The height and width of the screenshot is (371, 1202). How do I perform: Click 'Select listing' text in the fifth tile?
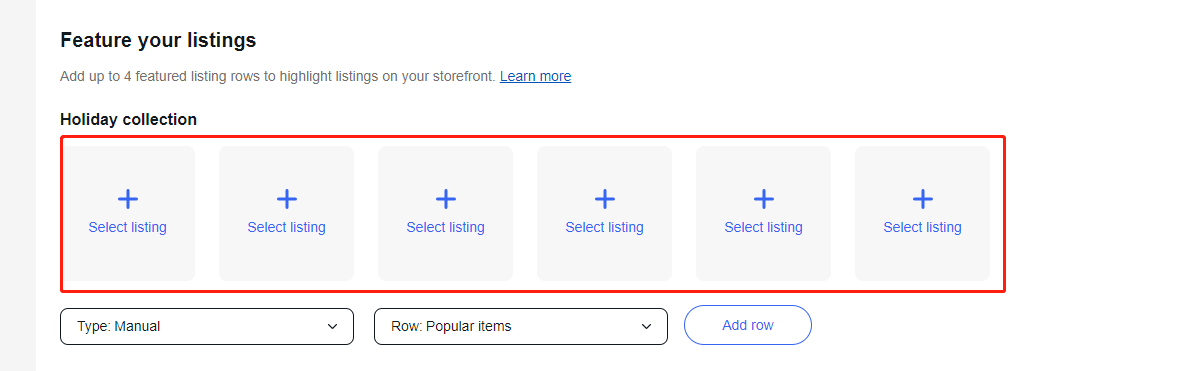[764, 227]
